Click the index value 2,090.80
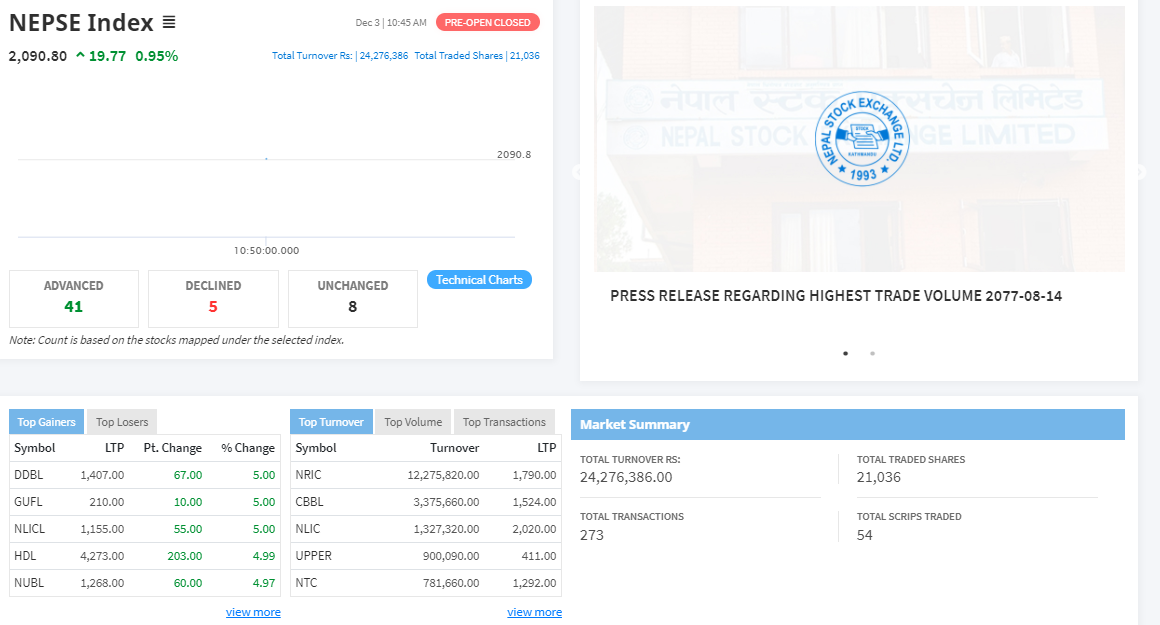 [38, 56]
